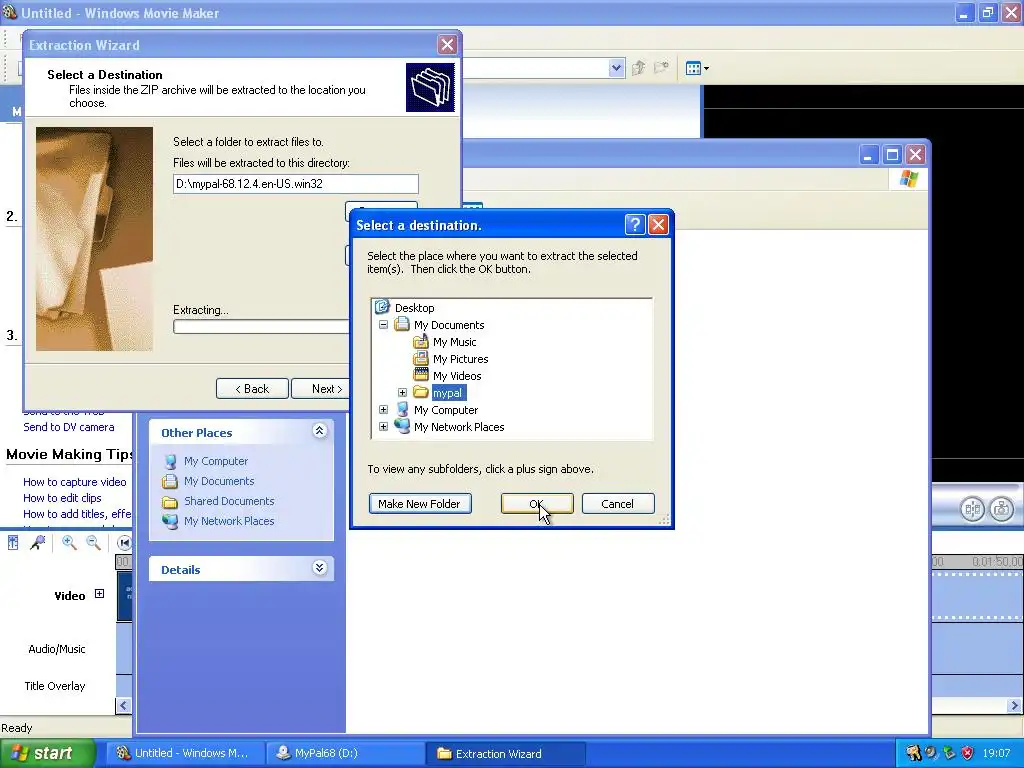Viewport: 1024px width, 768px height.
Task: Click the Extracting progress bar
Action: point(261,327)
